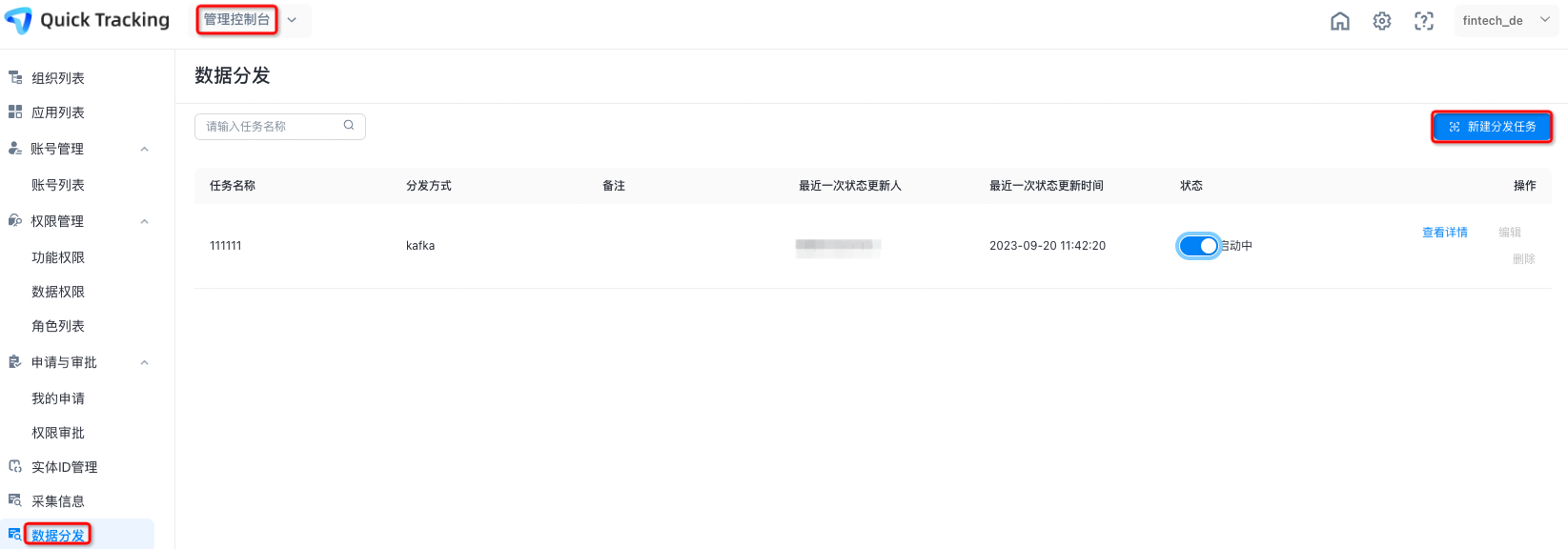Image resolution: width=1568 pixels, height=549 pixels.
Task: Click the 应用列表 grid icon
Action: coord(15,112)
